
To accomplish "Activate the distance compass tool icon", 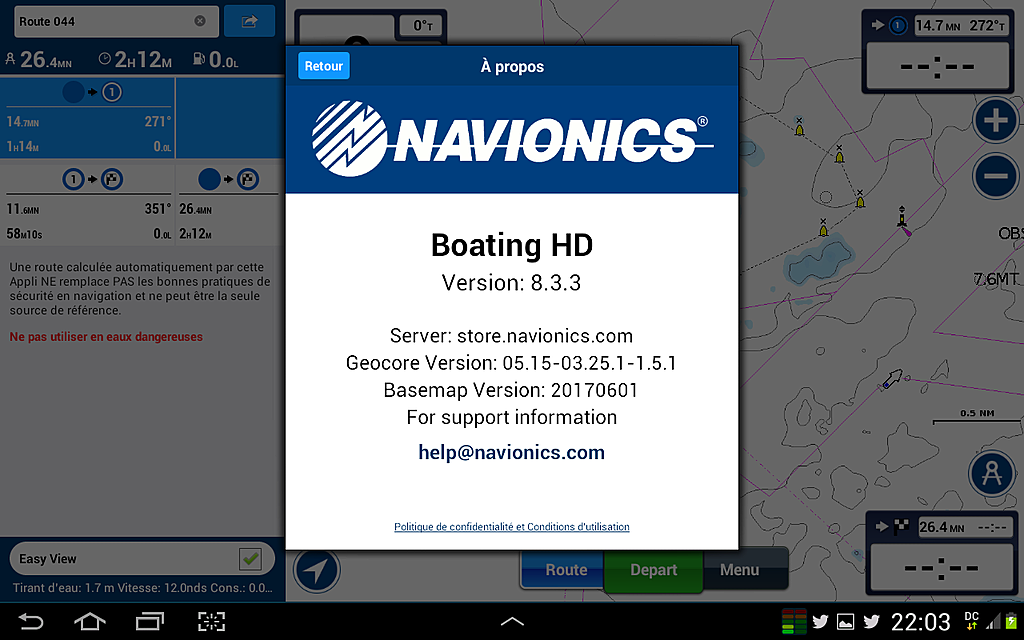I will tap(991, 473).
